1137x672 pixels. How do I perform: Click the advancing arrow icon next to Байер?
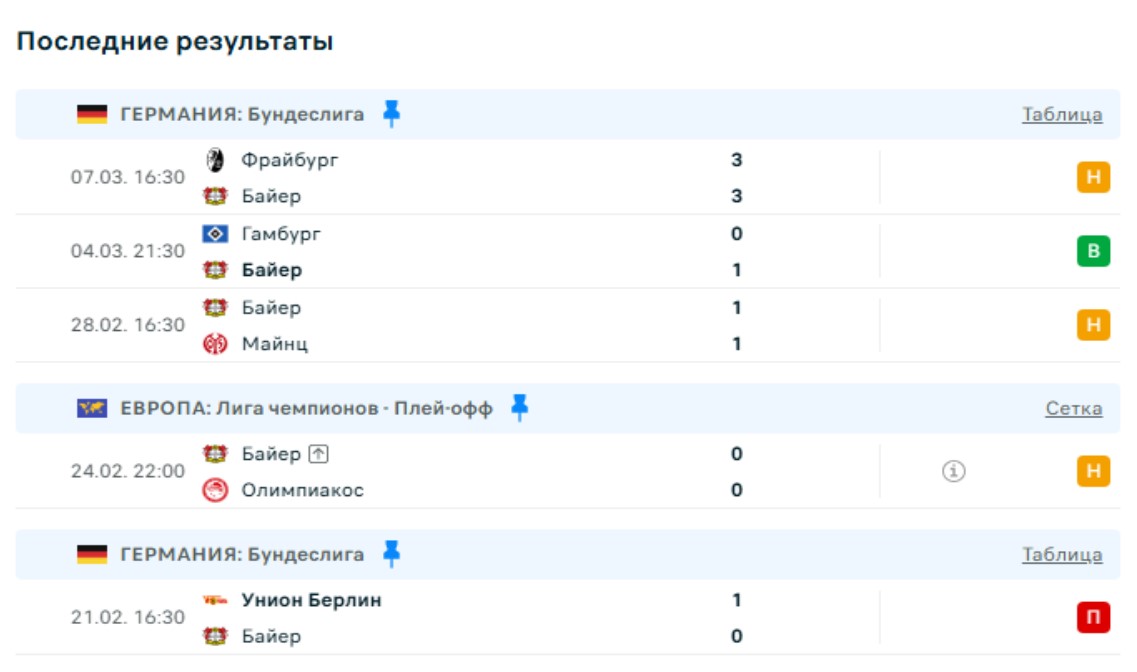[318, 454]
